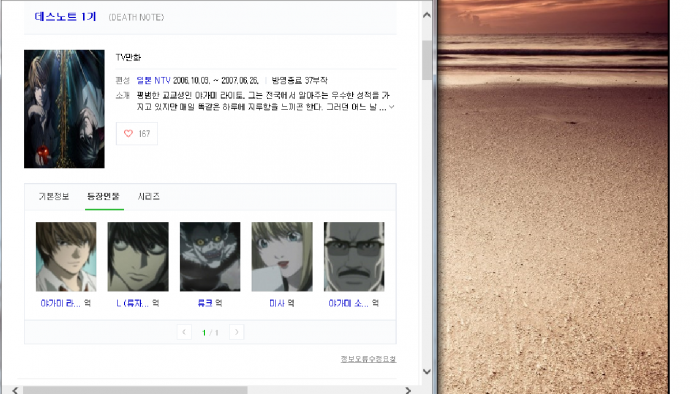Open Yagami Soichiro portrait with glasses
The width and height of the screenshot is (700, 394).
[354, 257]
